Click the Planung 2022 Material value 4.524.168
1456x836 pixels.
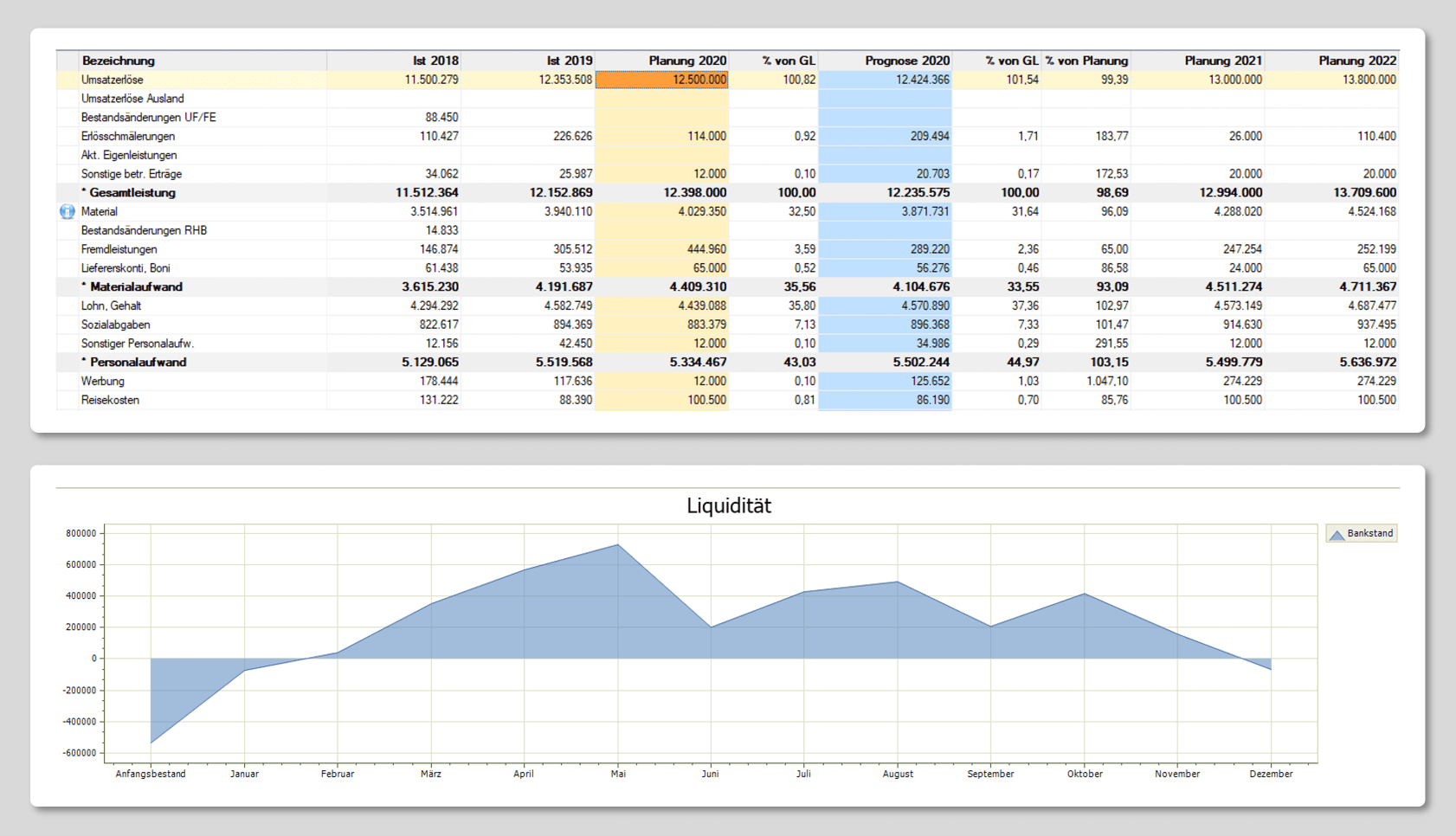[x=1372, y=211]
